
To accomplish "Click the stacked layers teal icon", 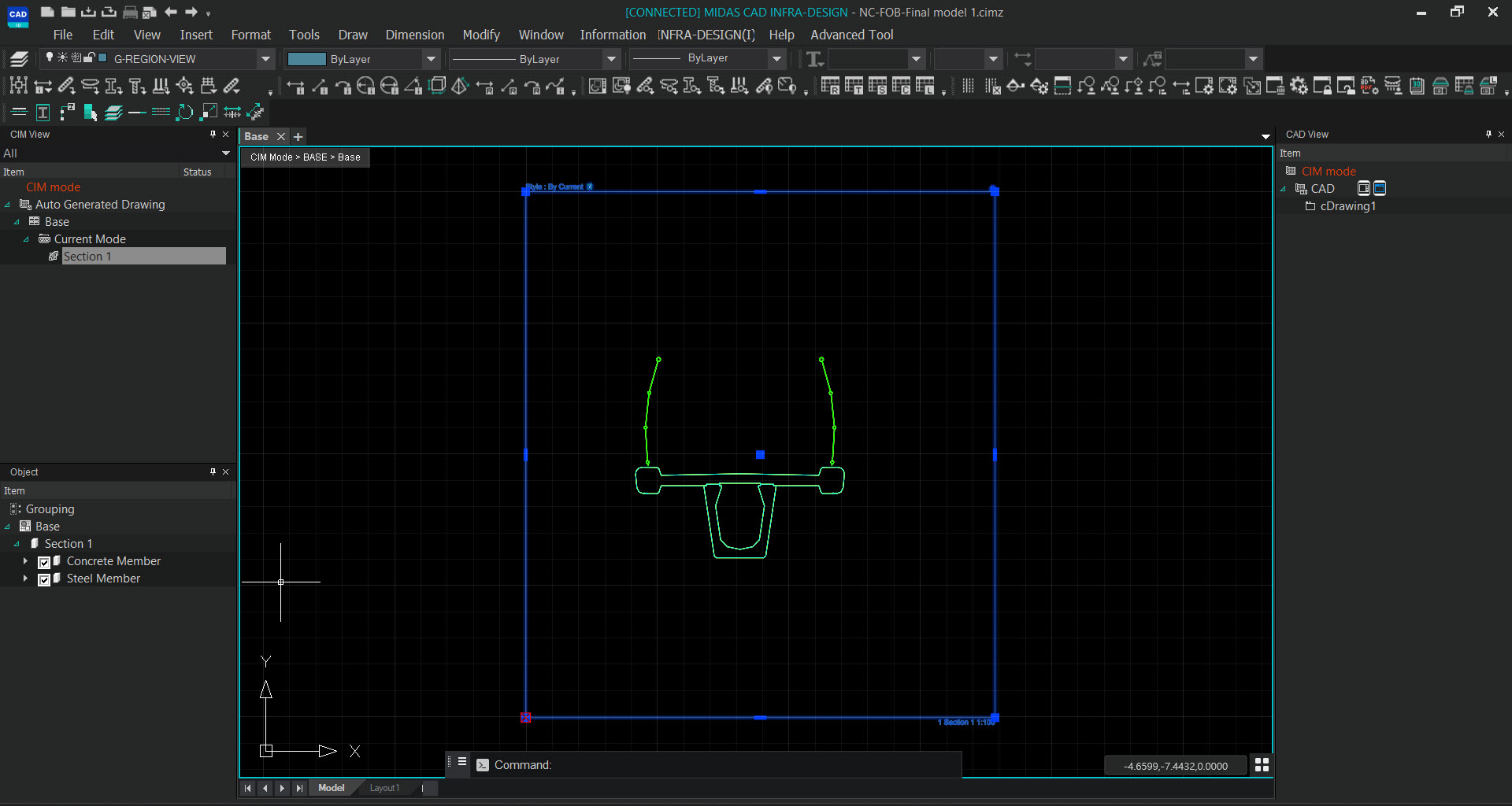I will pyautogui.click(x=114, y=112).
